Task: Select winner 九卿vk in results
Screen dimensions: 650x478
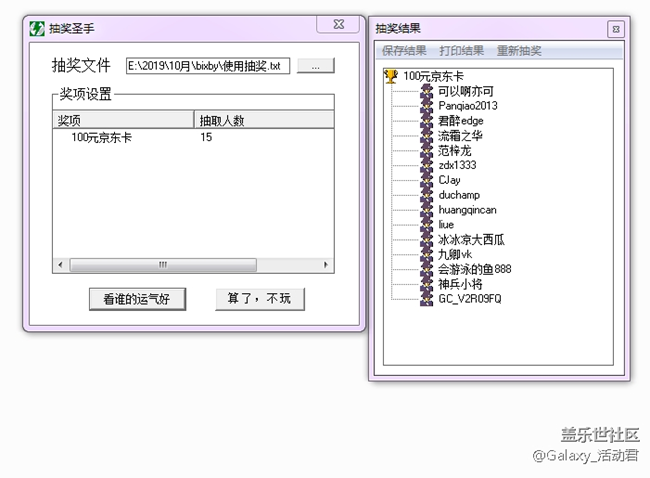Action: 455,254
